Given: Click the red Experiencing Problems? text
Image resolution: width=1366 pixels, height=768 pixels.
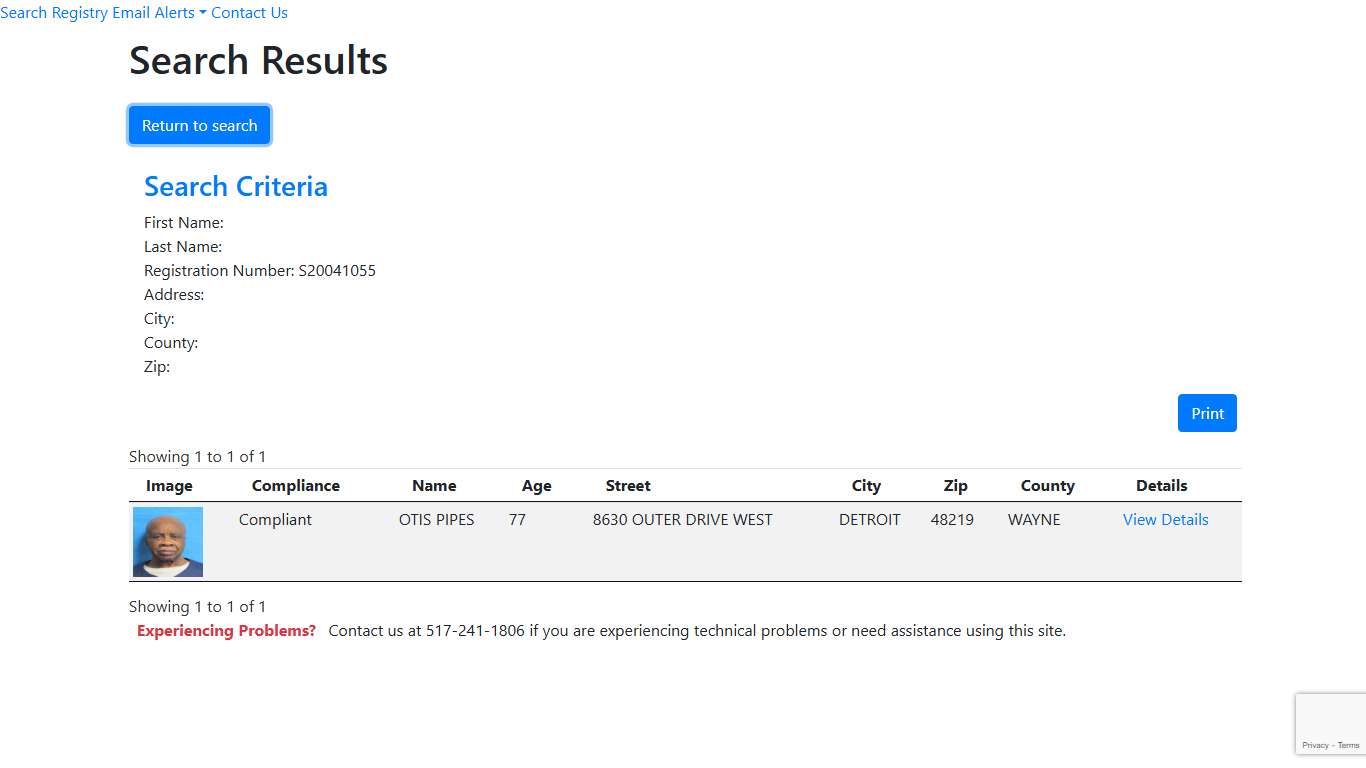Looking at the screenshot, I should (226, 631).
